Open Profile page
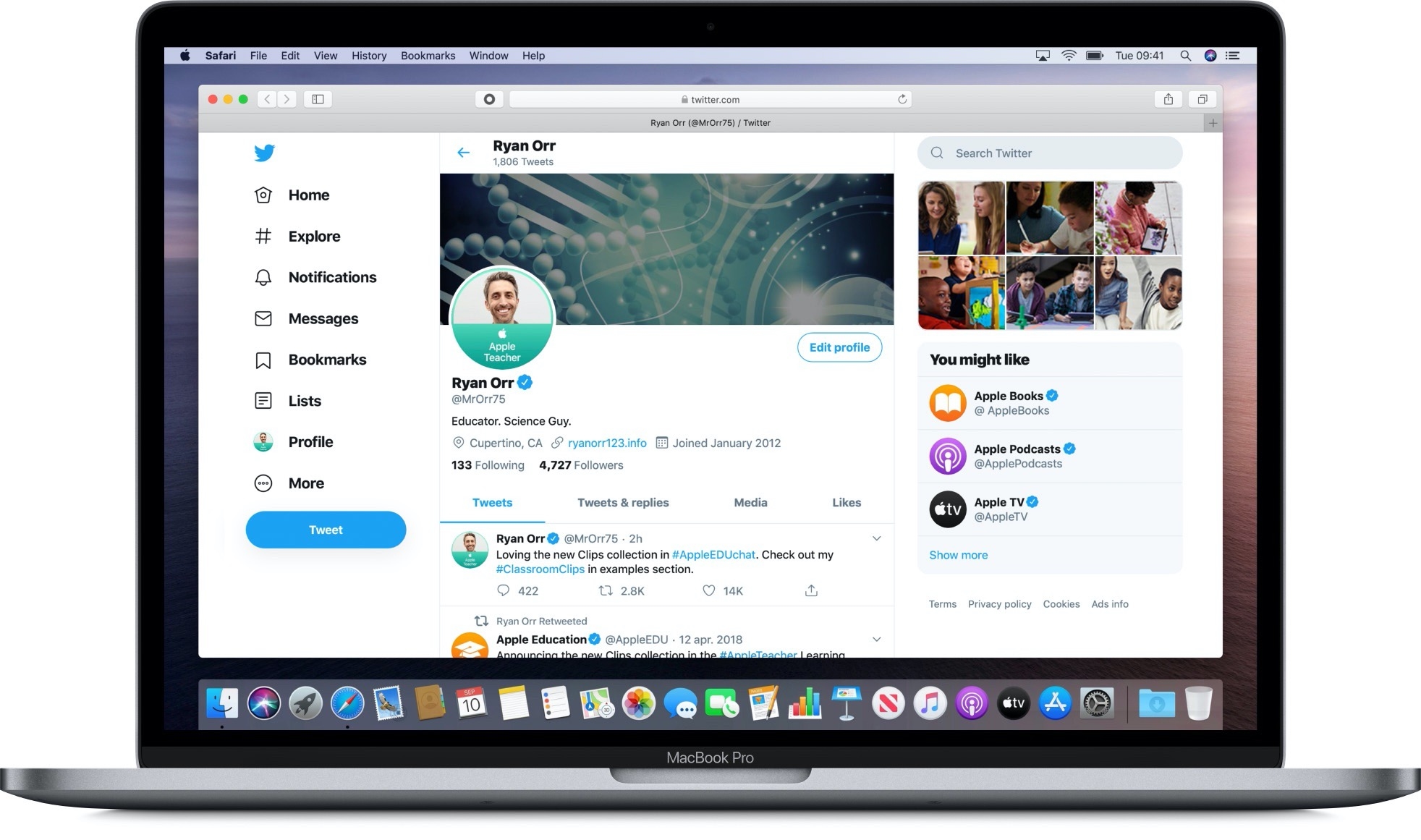The image size is (1421, 840). point(309,441)
